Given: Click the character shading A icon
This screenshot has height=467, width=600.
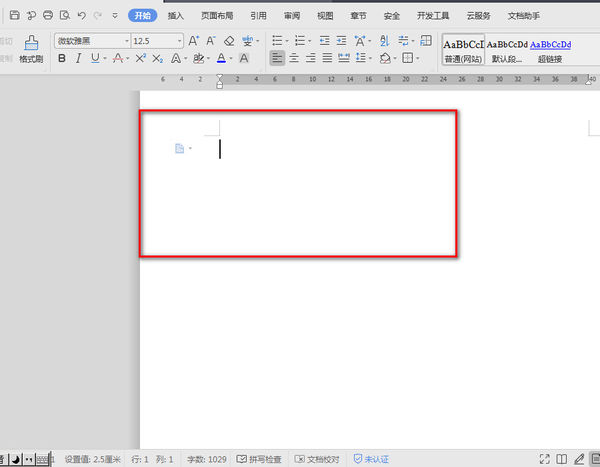Looking at the screenshot, I should pos(244,58).
